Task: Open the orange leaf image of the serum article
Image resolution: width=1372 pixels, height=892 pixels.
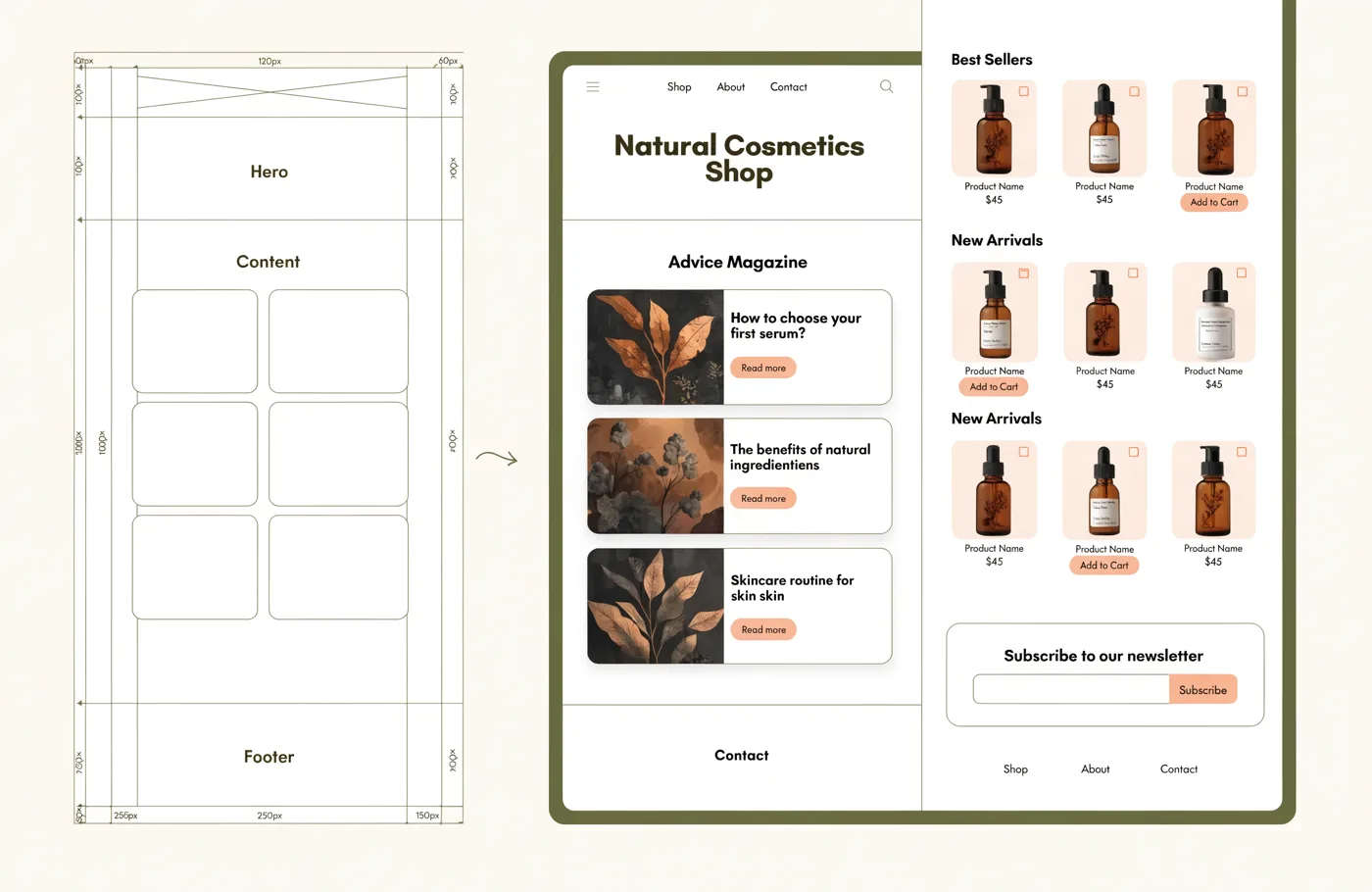Action: pos(656,347)
